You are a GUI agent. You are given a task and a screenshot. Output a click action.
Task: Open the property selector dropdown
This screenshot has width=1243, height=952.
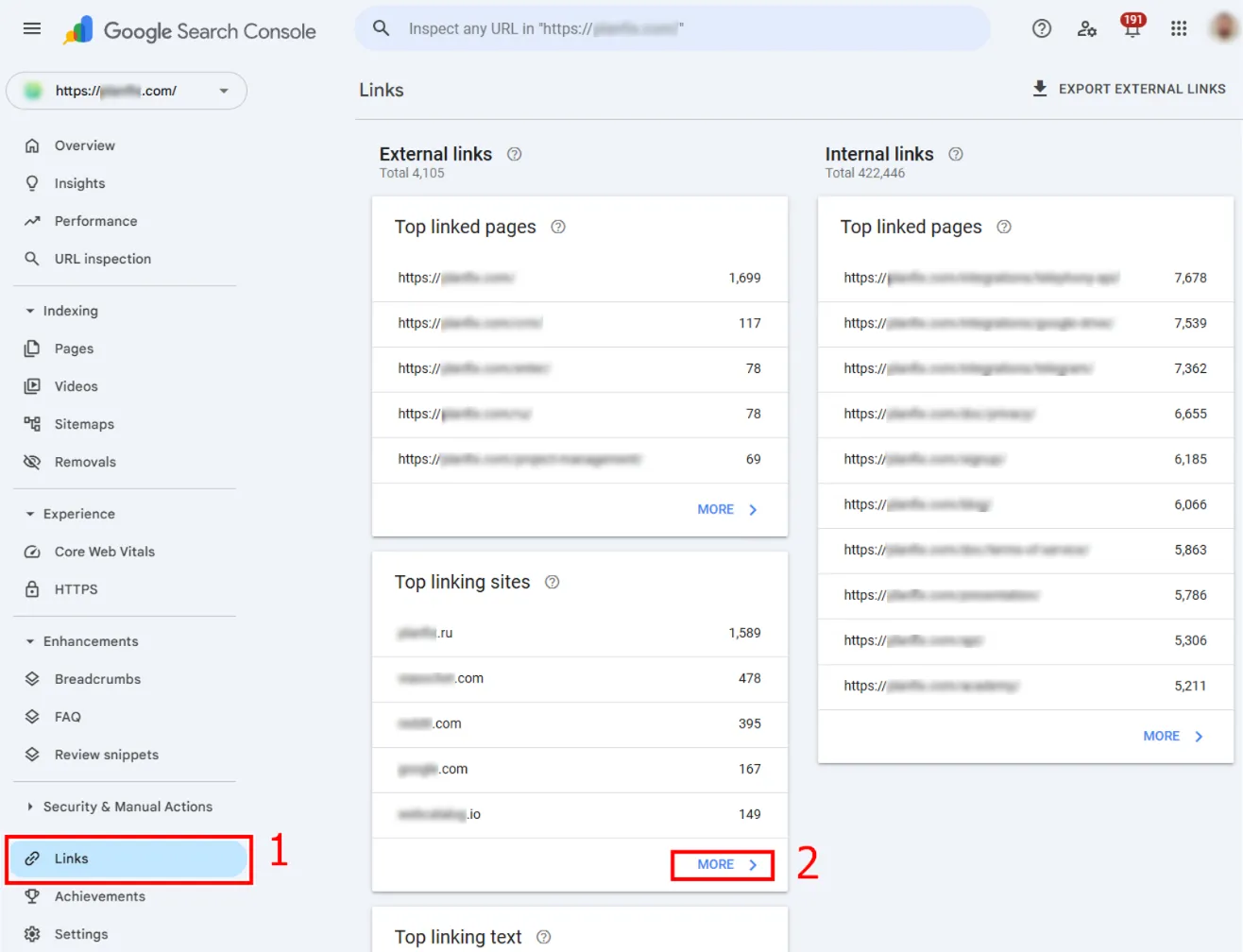pos(127,91)
